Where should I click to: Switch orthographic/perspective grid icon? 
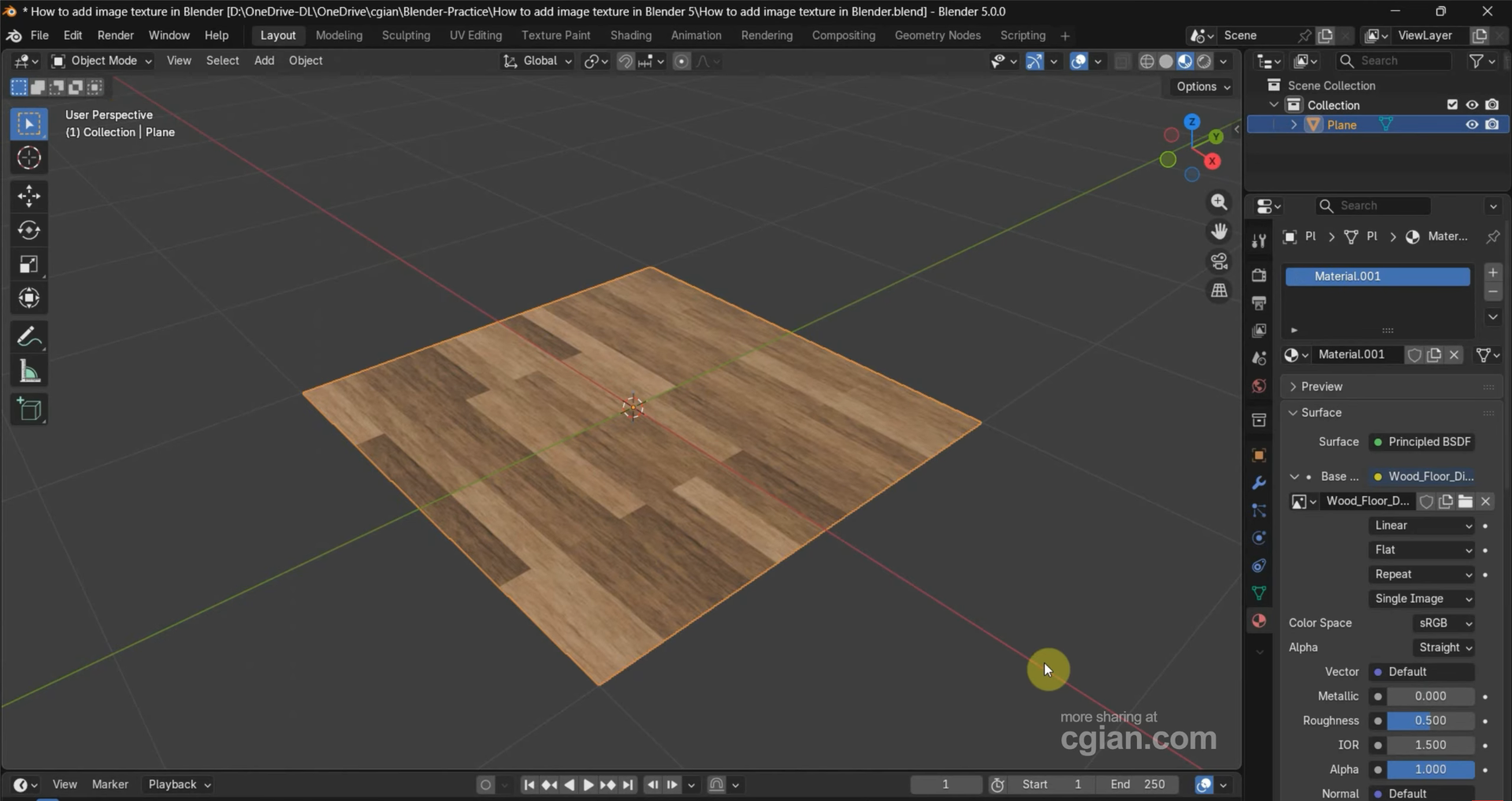(1219, 291)
